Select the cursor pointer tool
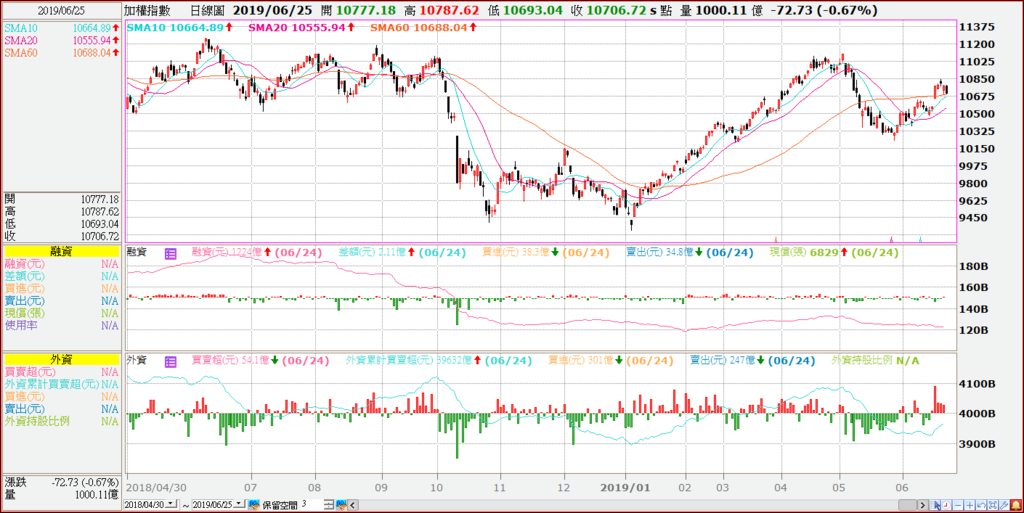Image resolution: width=1024 pixels, height=513 pixels. (x=935, y=505)
